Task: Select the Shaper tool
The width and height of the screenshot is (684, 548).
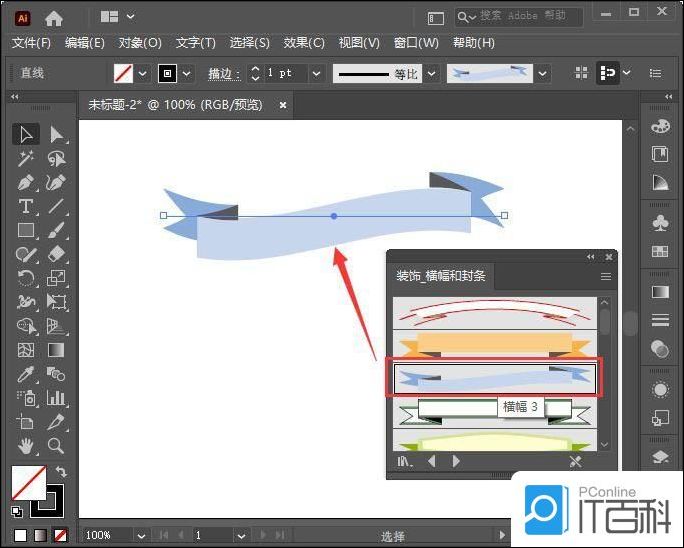Action: point(26,254)
